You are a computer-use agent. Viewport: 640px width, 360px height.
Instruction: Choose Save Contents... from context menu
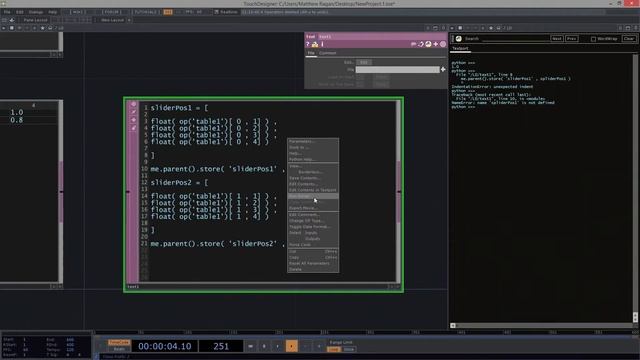[313, 178]
